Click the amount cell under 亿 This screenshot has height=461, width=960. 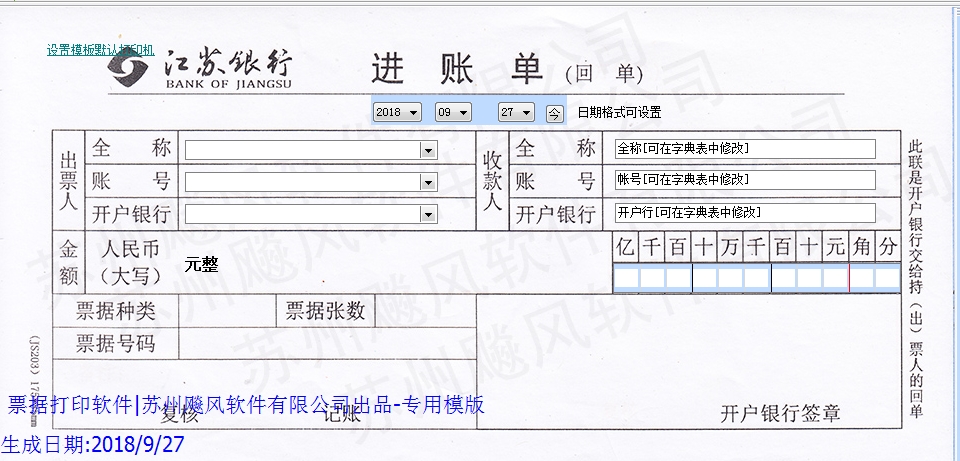coord(626,278)
